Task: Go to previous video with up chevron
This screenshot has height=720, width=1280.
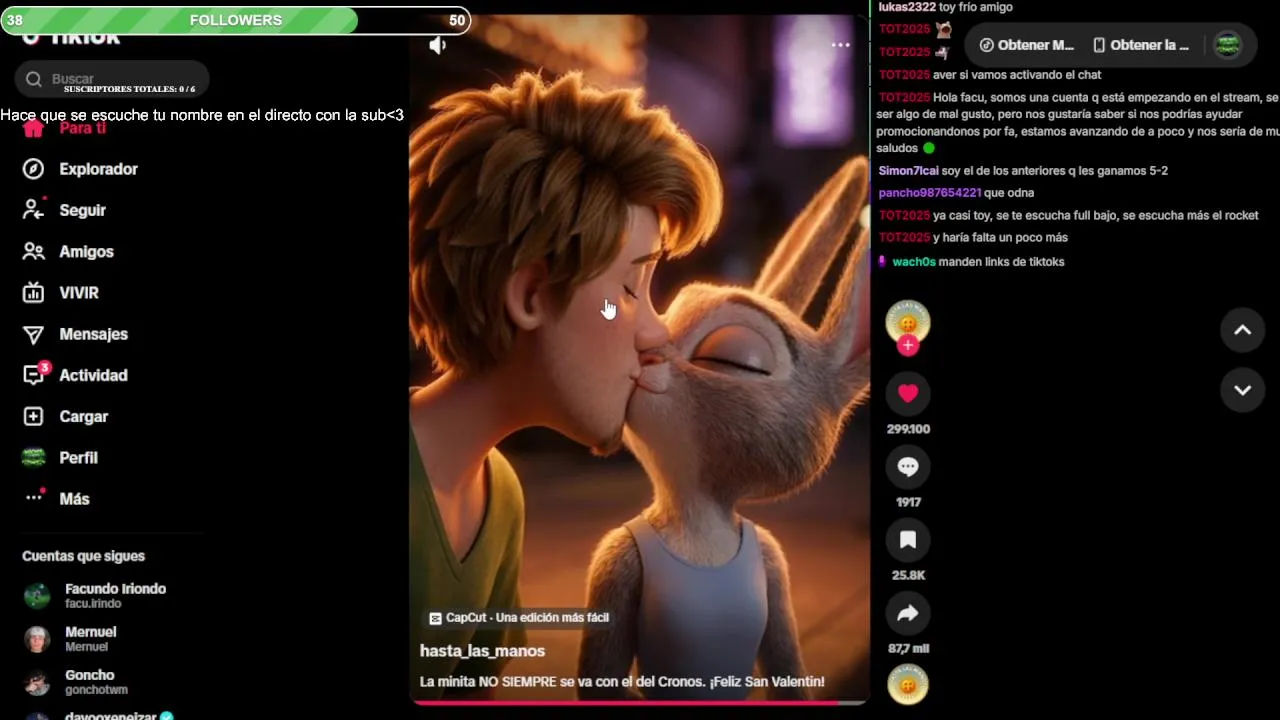Action: click(1242, 331)
